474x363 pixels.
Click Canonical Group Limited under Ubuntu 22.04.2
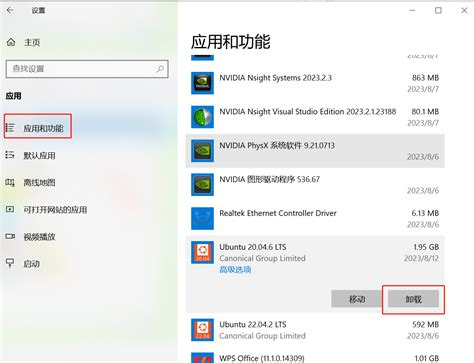262,336
